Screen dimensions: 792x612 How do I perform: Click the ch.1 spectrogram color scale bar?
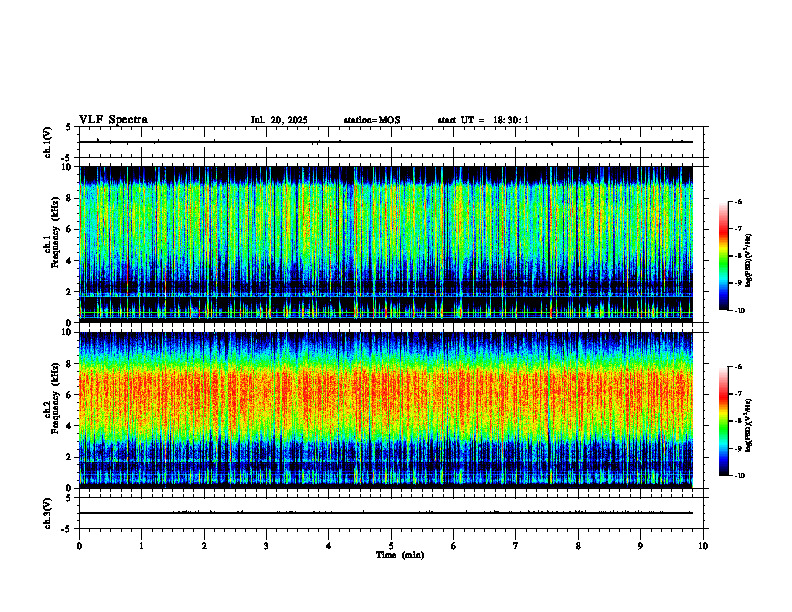coord(723,256)
